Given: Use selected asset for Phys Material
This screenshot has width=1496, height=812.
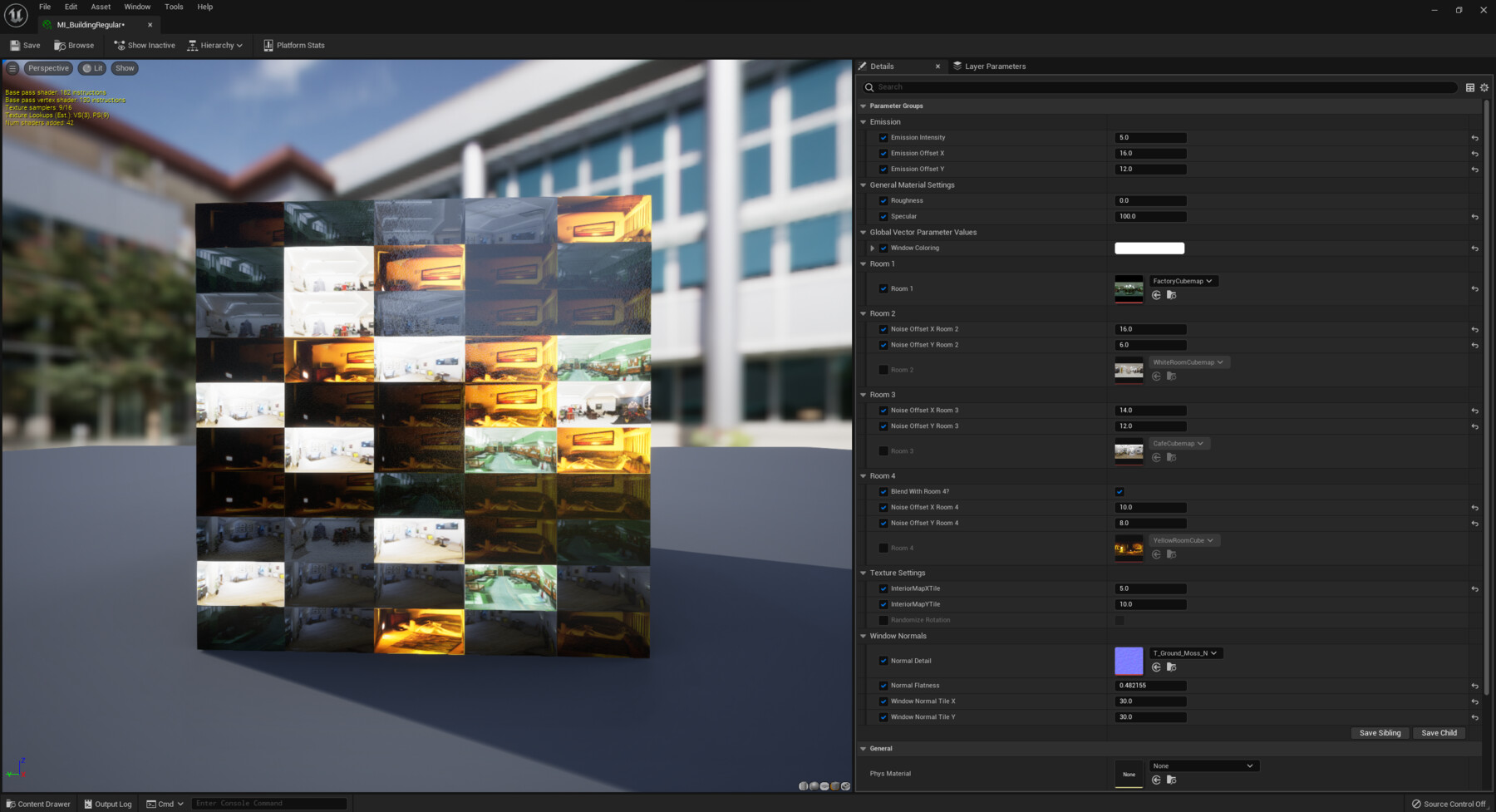Looking at the screenshot, I should (x=1156, y=780).
